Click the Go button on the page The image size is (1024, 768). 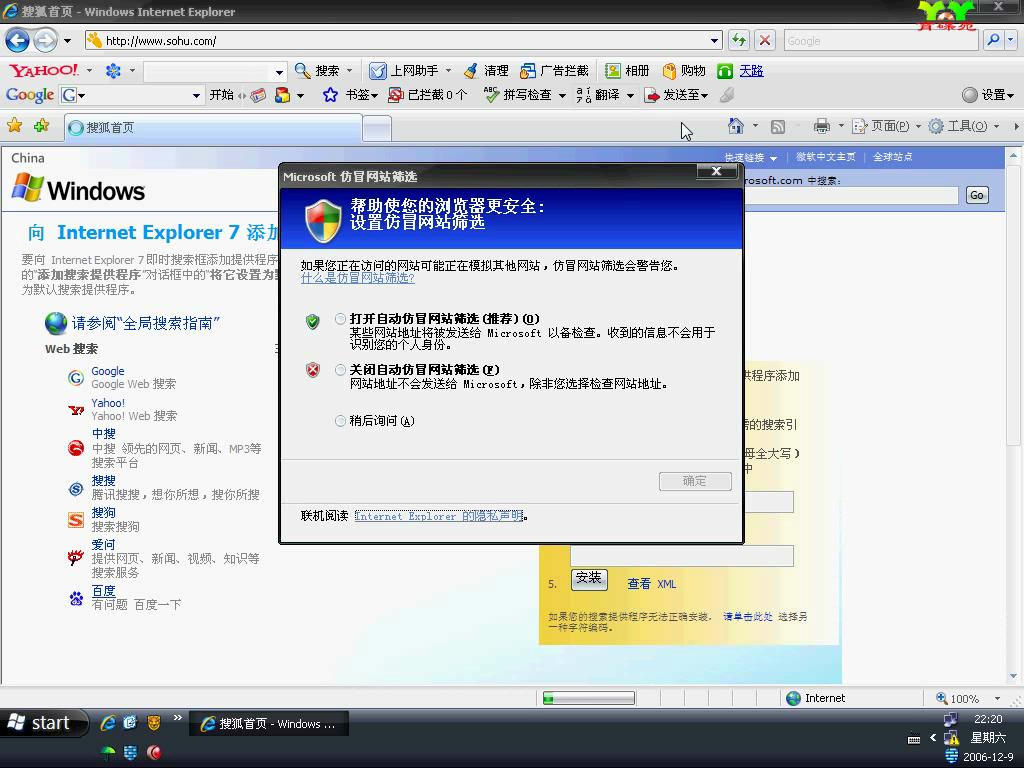pyautogui.click(x=976, y=195)
